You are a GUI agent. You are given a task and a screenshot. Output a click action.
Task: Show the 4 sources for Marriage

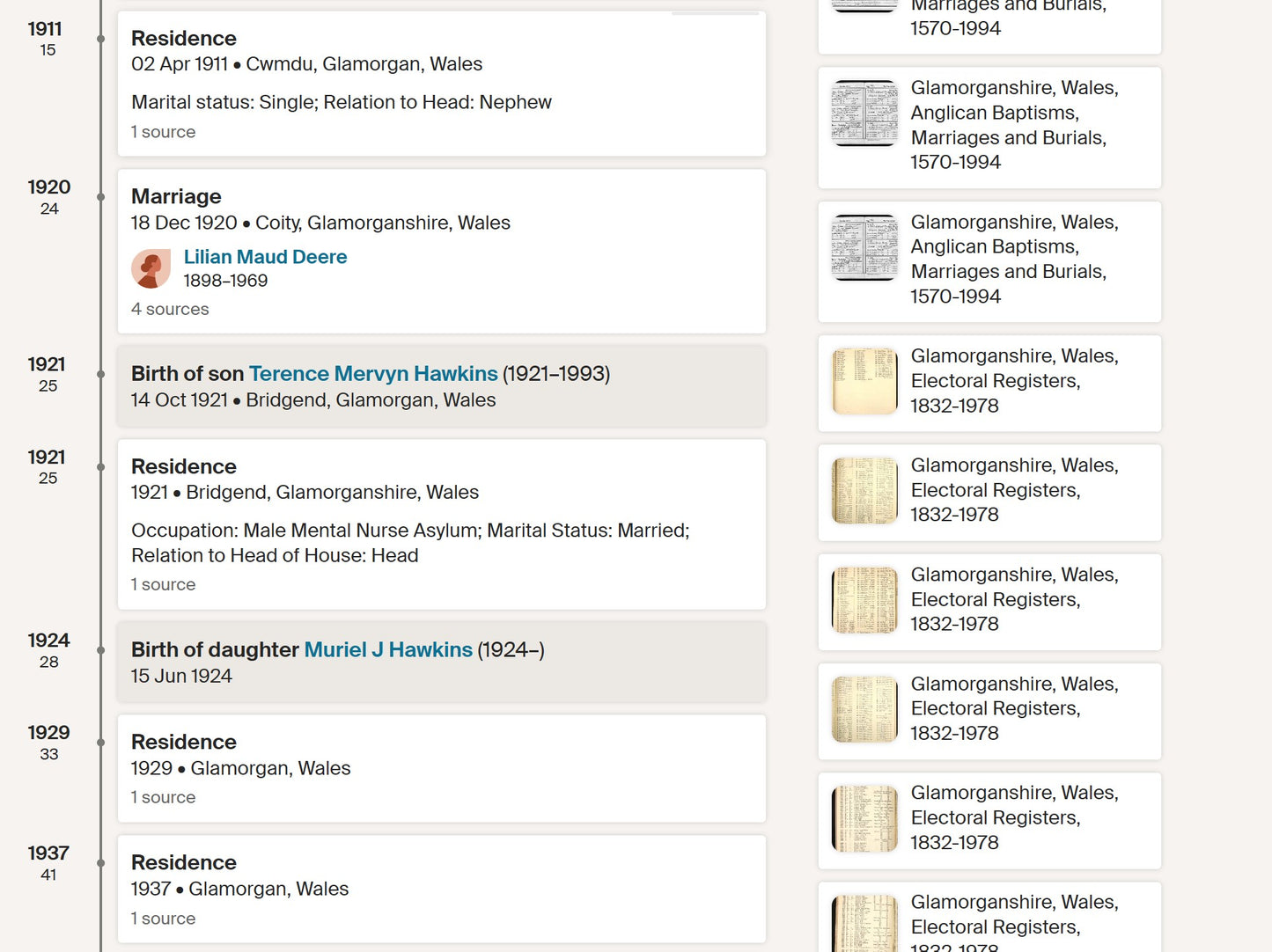170,310
